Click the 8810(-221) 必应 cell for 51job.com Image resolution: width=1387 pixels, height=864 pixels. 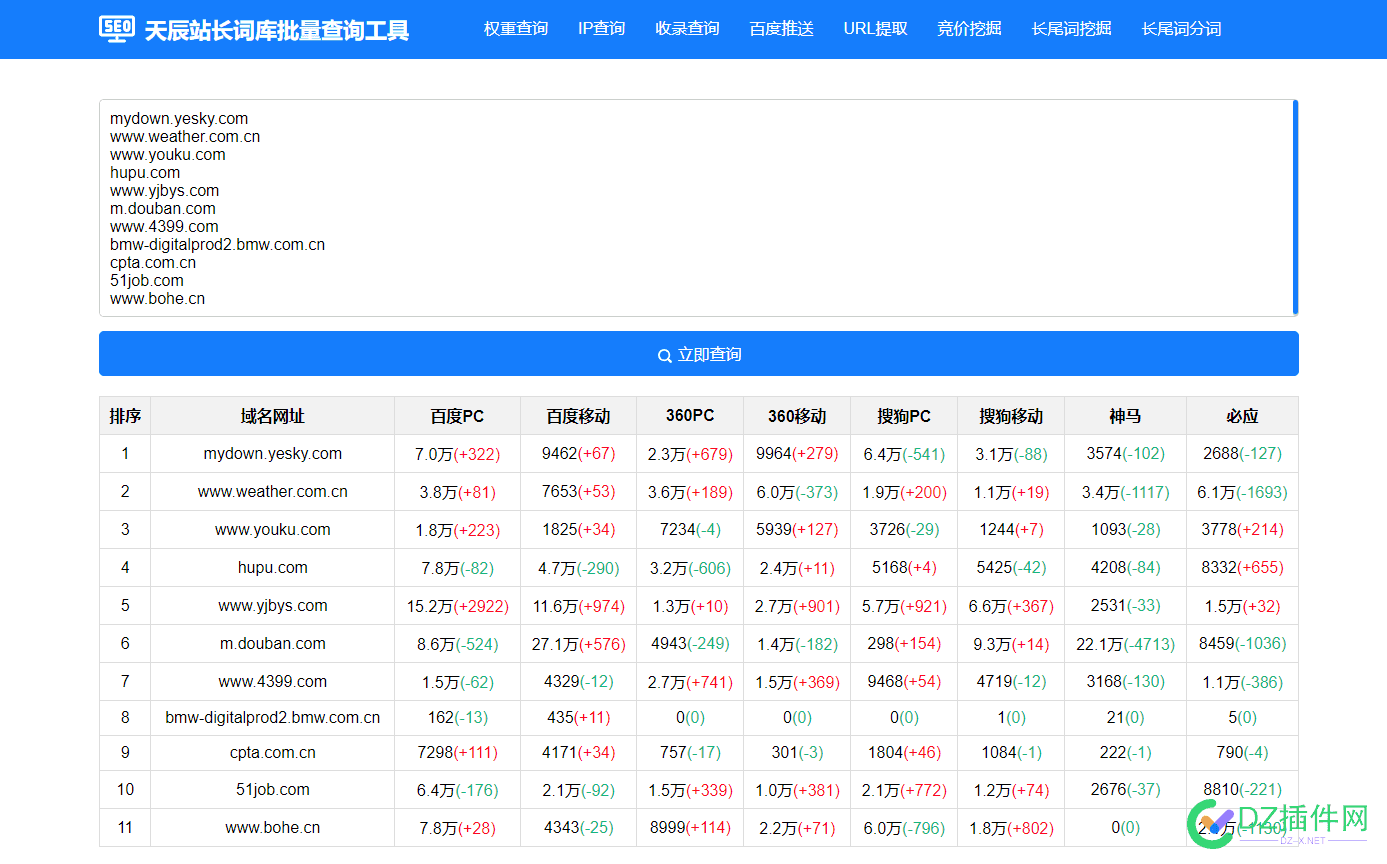[1242, 790]
